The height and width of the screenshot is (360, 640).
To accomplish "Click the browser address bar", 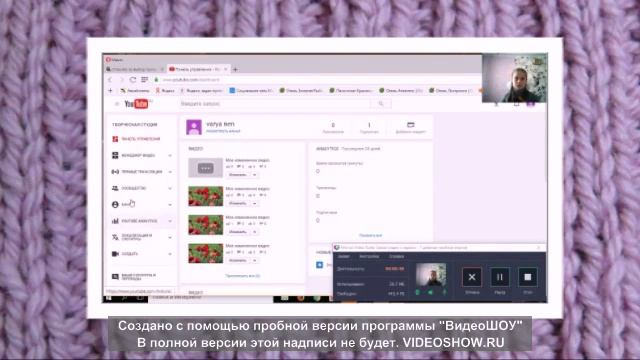I will 318,80.
